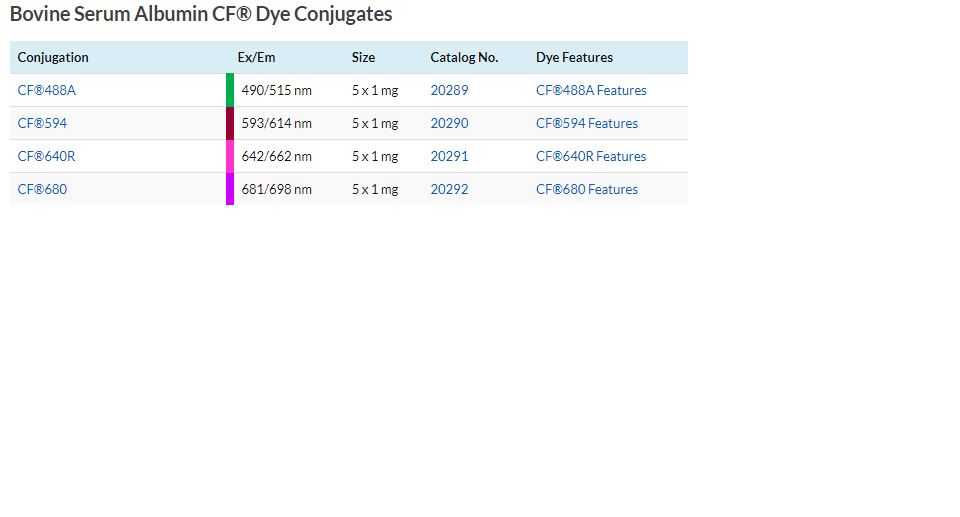Click catalog number 20291
The image size is (960, 517).
[449, 156]
